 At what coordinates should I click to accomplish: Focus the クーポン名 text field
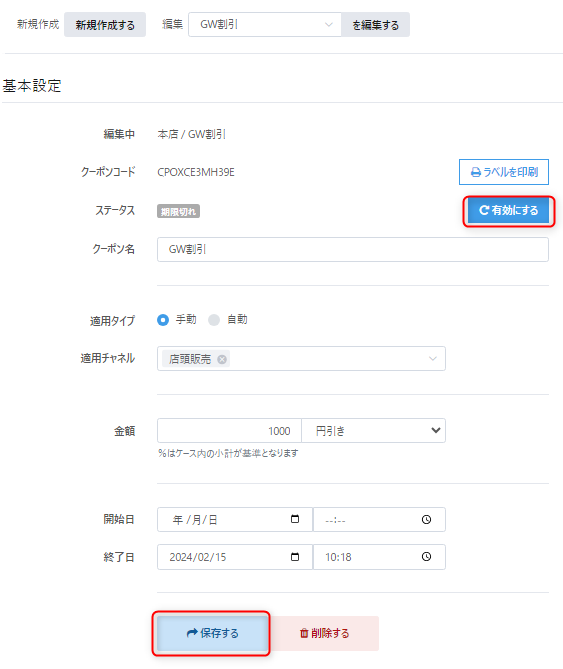coord(353,249)
